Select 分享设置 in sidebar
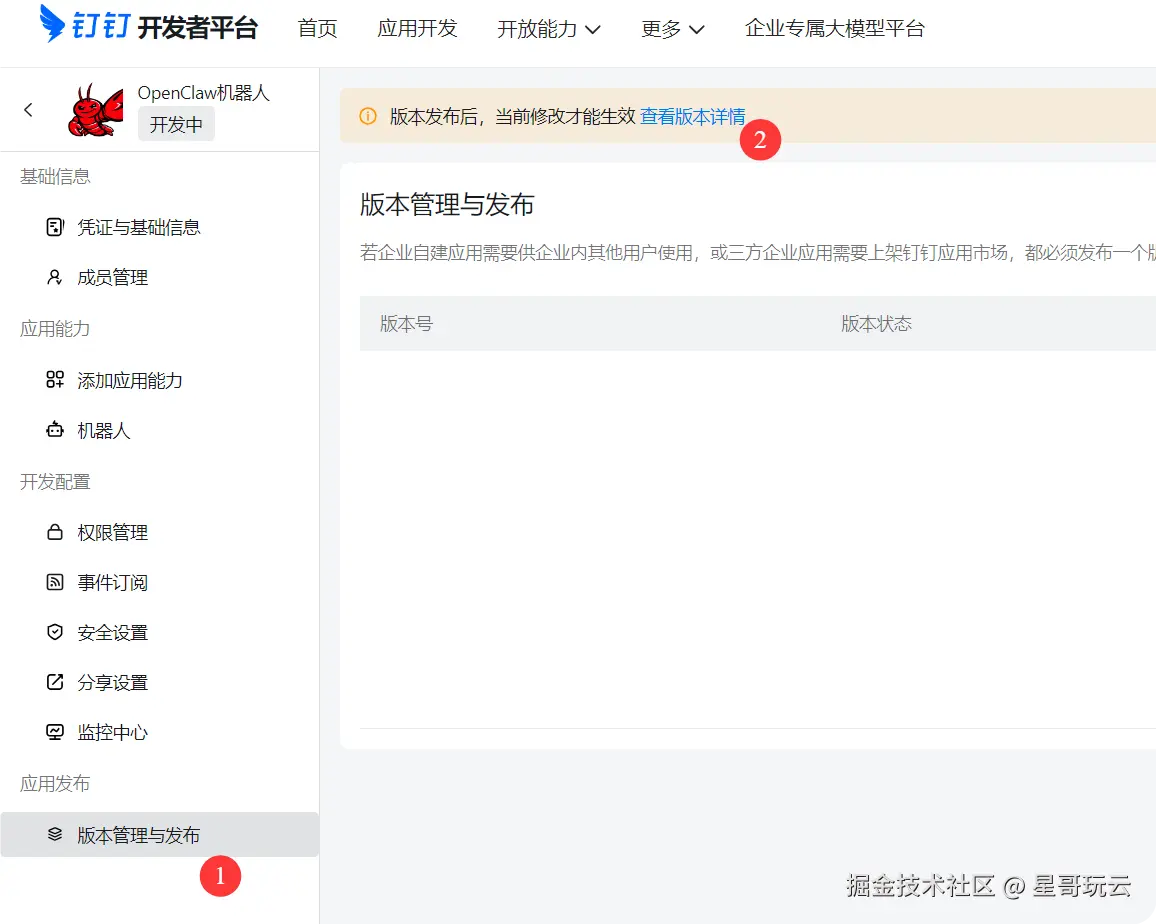Screen dimensions: 1156x924 tap(113, 683)
